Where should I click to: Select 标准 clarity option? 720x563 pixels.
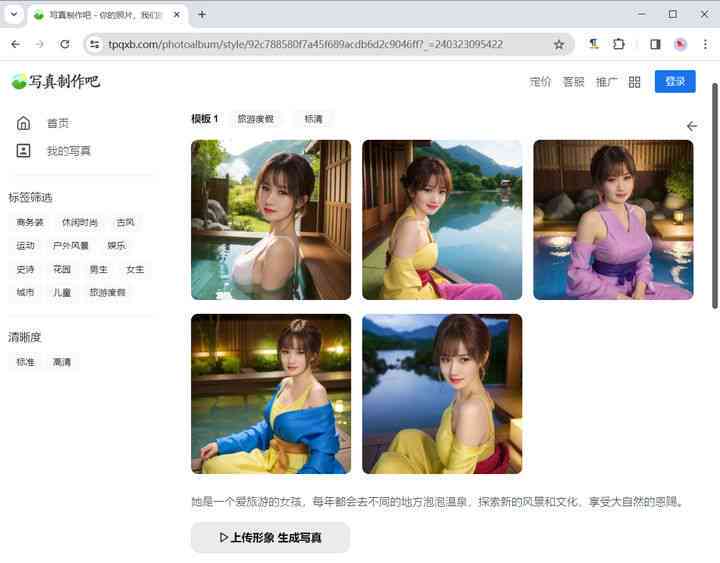[x=25, y=362]
